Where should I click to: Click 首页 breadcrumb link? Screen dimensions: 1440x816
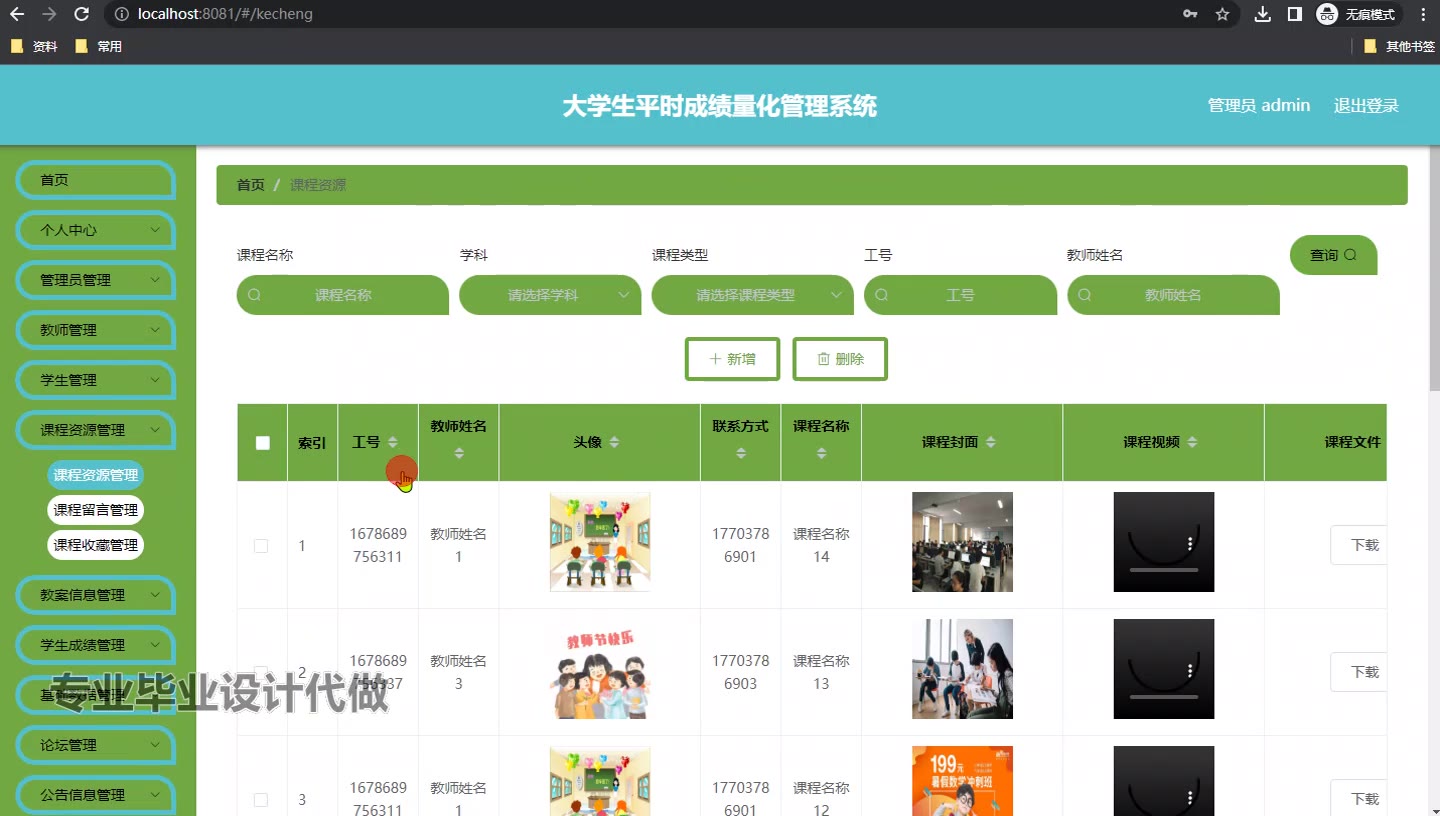(x=251, y=185)
